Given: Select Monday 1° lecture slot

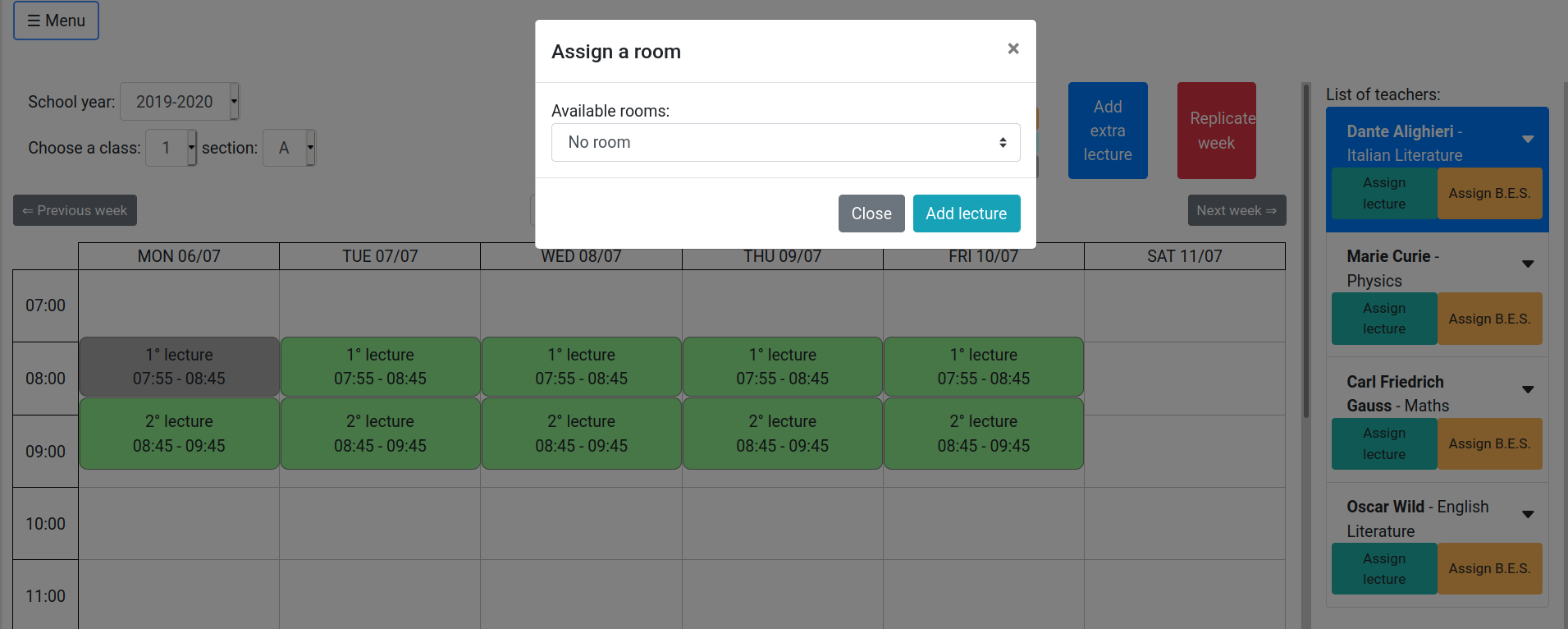Looking at the screenshot, I should [179, 366].
